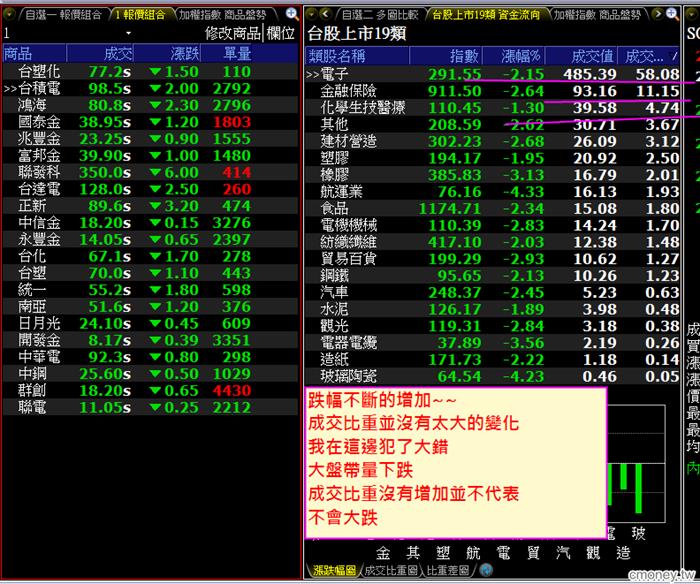Open middle panel 加權指數 商品盤勢 tab

coord(597,15)
